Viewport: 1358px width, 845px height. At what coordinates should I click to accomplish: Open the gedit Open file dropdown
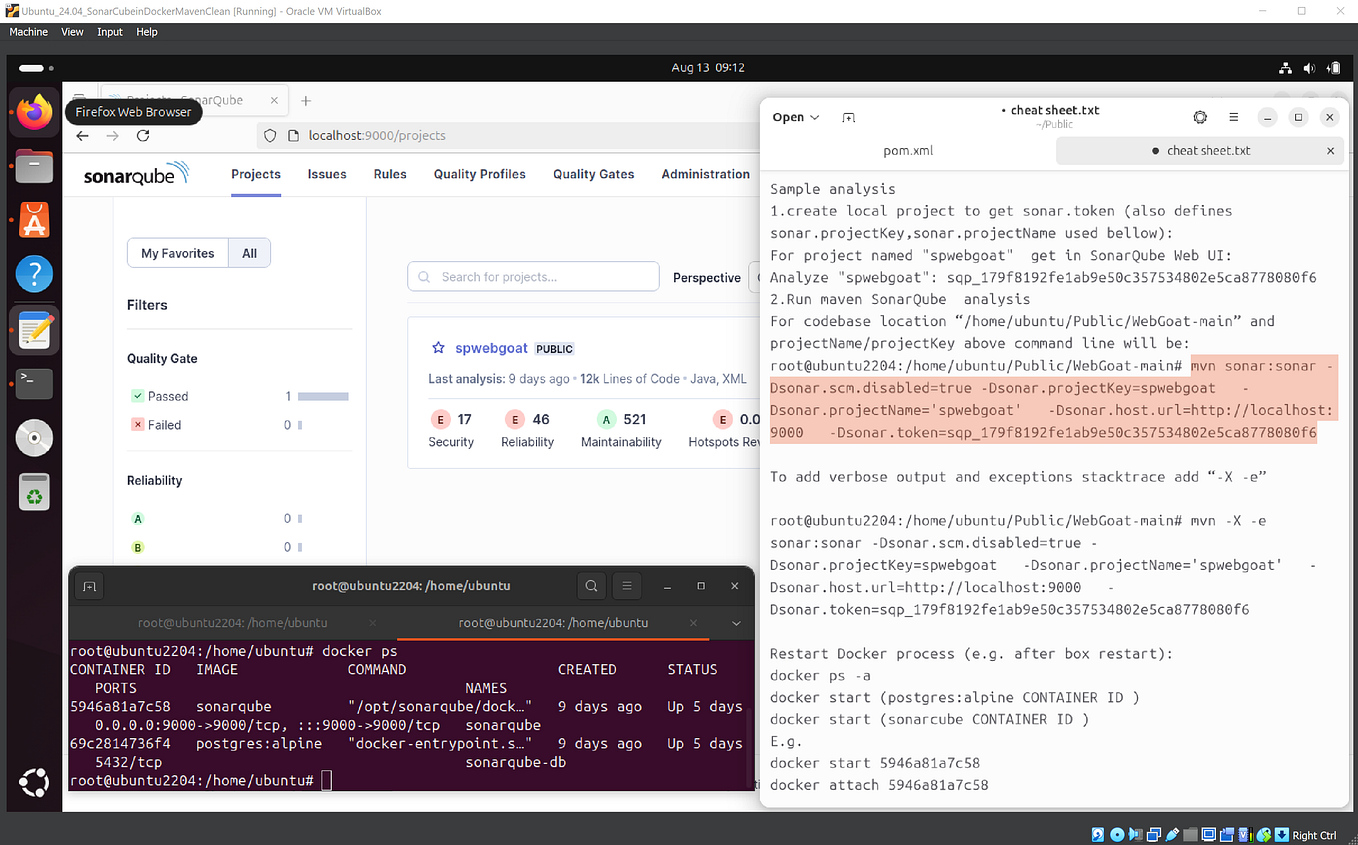(x=794, y=117)
